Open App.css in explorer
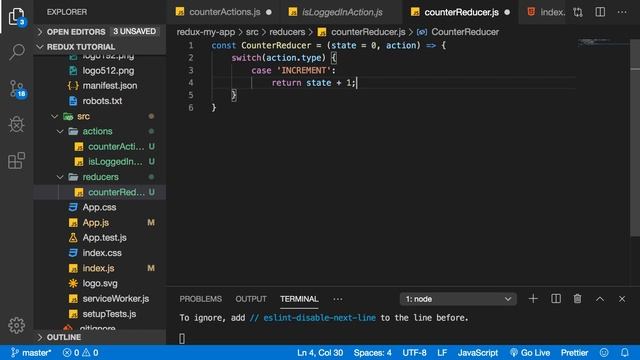This screenshot has width=640, height=360. 100,207
